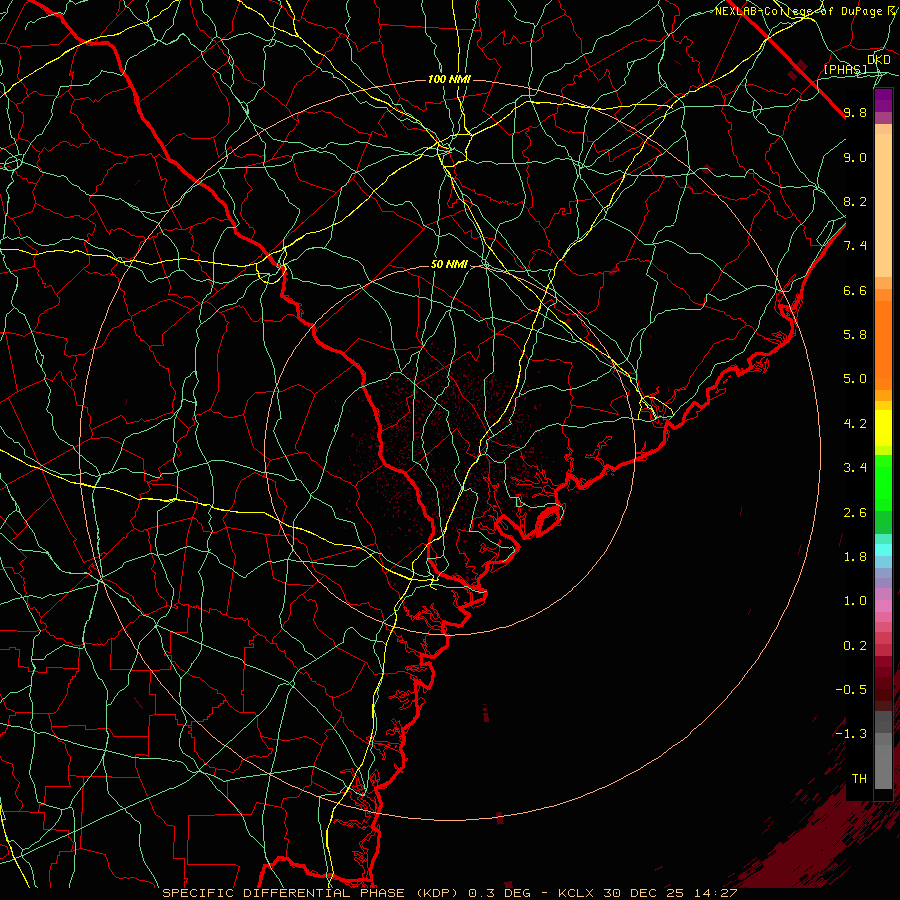Click the "TH" threshold label on the scale

[x=859, y=779]
